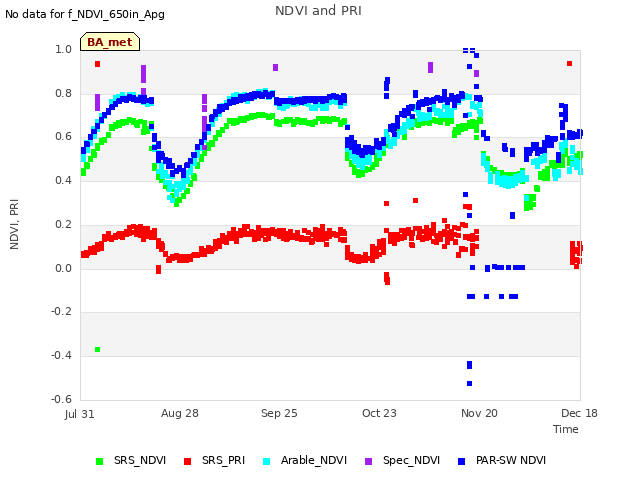
Task: Click the 0.6 y-axis tick label
Action: (x=63, y=136)
